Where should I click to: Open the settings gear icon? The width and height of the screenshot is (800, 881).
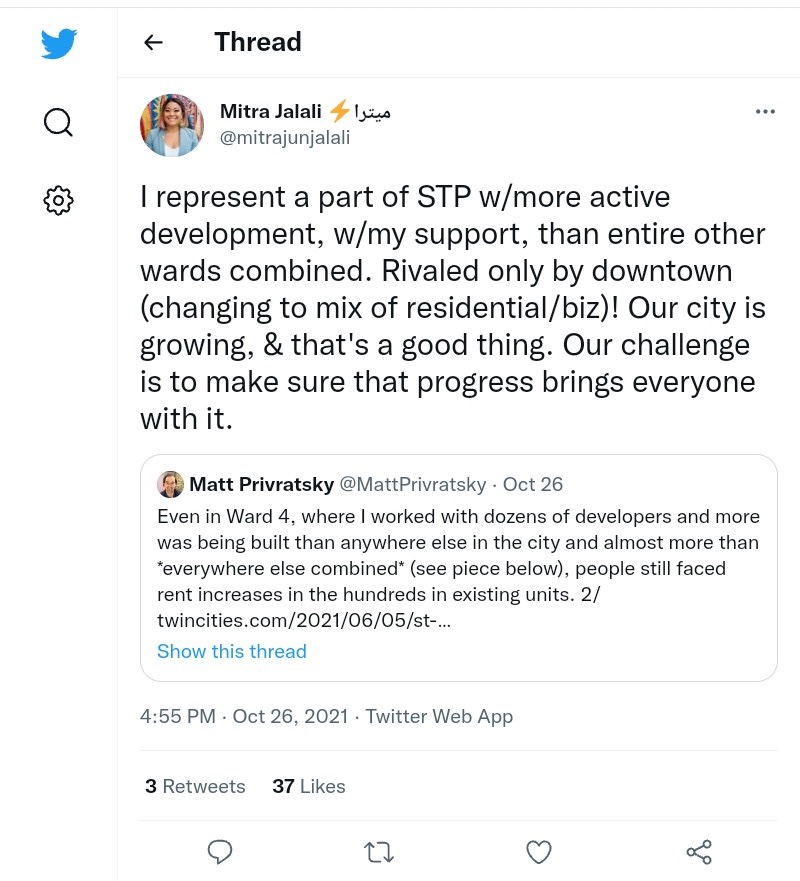tap(58, 200)
